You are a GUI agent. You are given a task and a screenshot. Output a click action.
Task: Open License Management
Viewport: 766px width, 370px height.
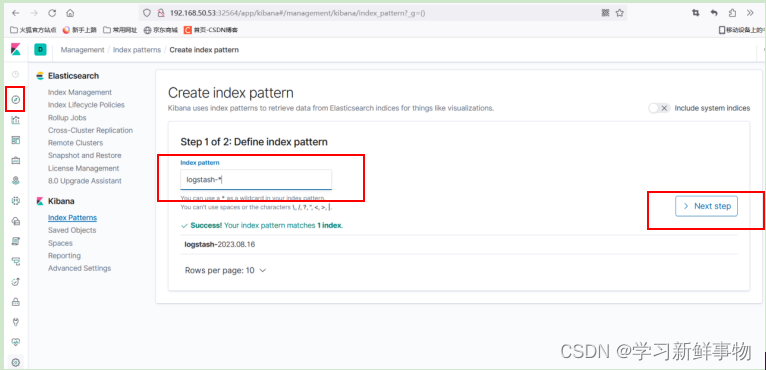tap(84, 168)
